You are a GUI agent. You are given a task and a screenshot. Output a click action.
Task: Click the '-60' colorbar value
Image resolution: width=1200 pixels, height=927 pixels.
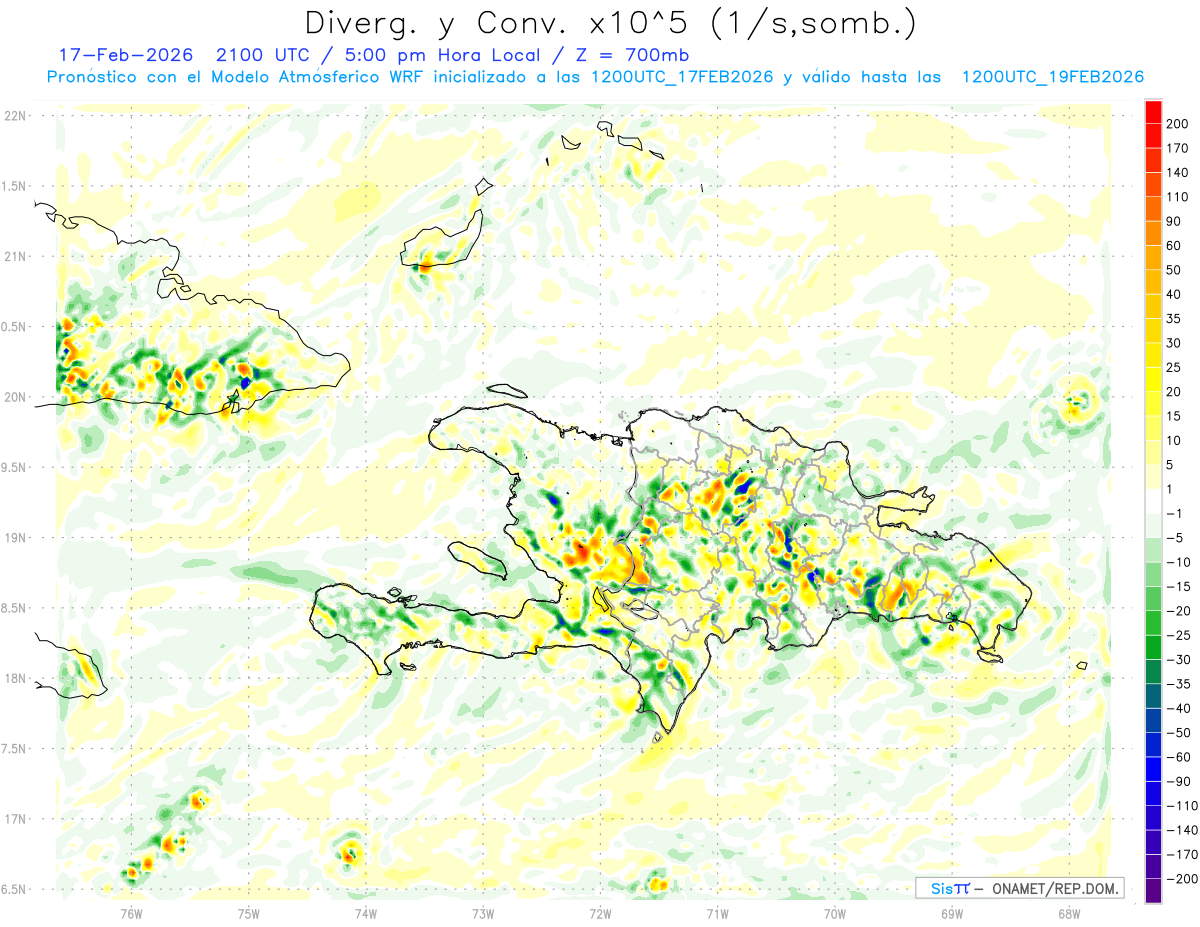[1177, 757]
